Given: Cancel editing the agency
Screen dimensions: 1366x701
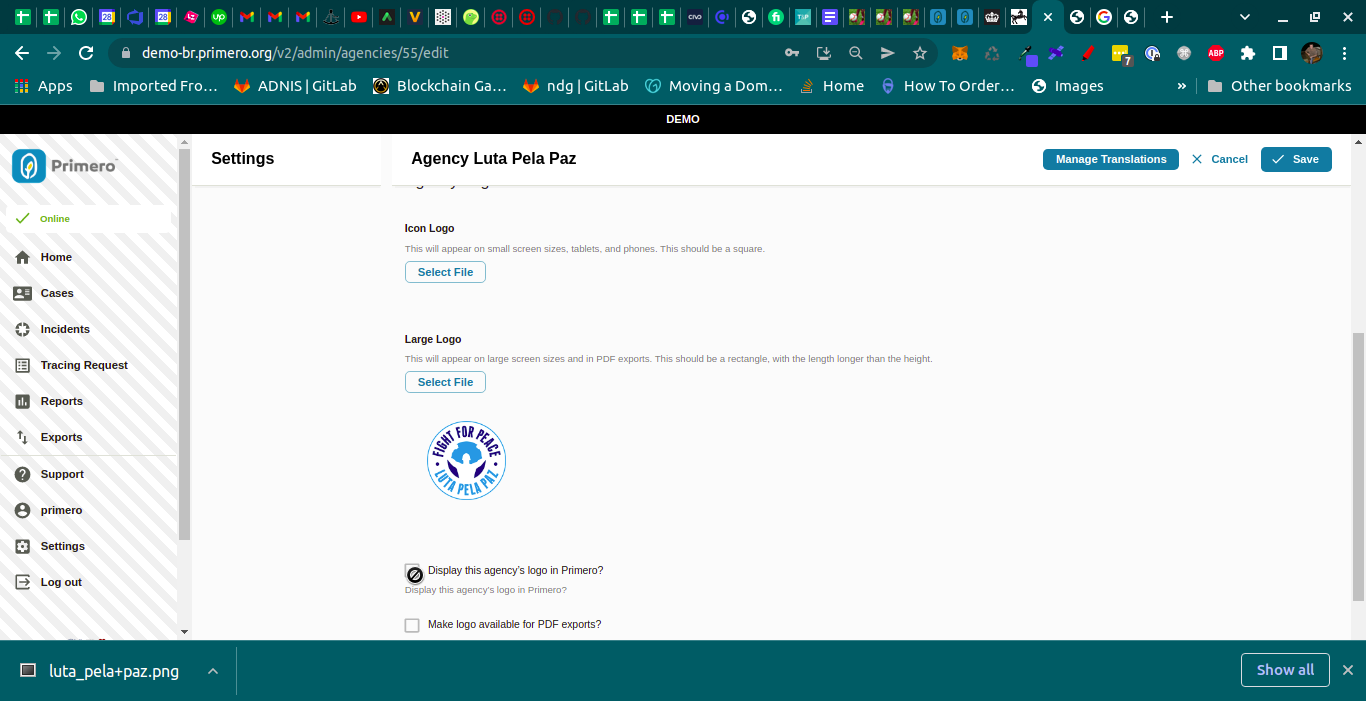Looking at the screenshot, I should 1219,159.
